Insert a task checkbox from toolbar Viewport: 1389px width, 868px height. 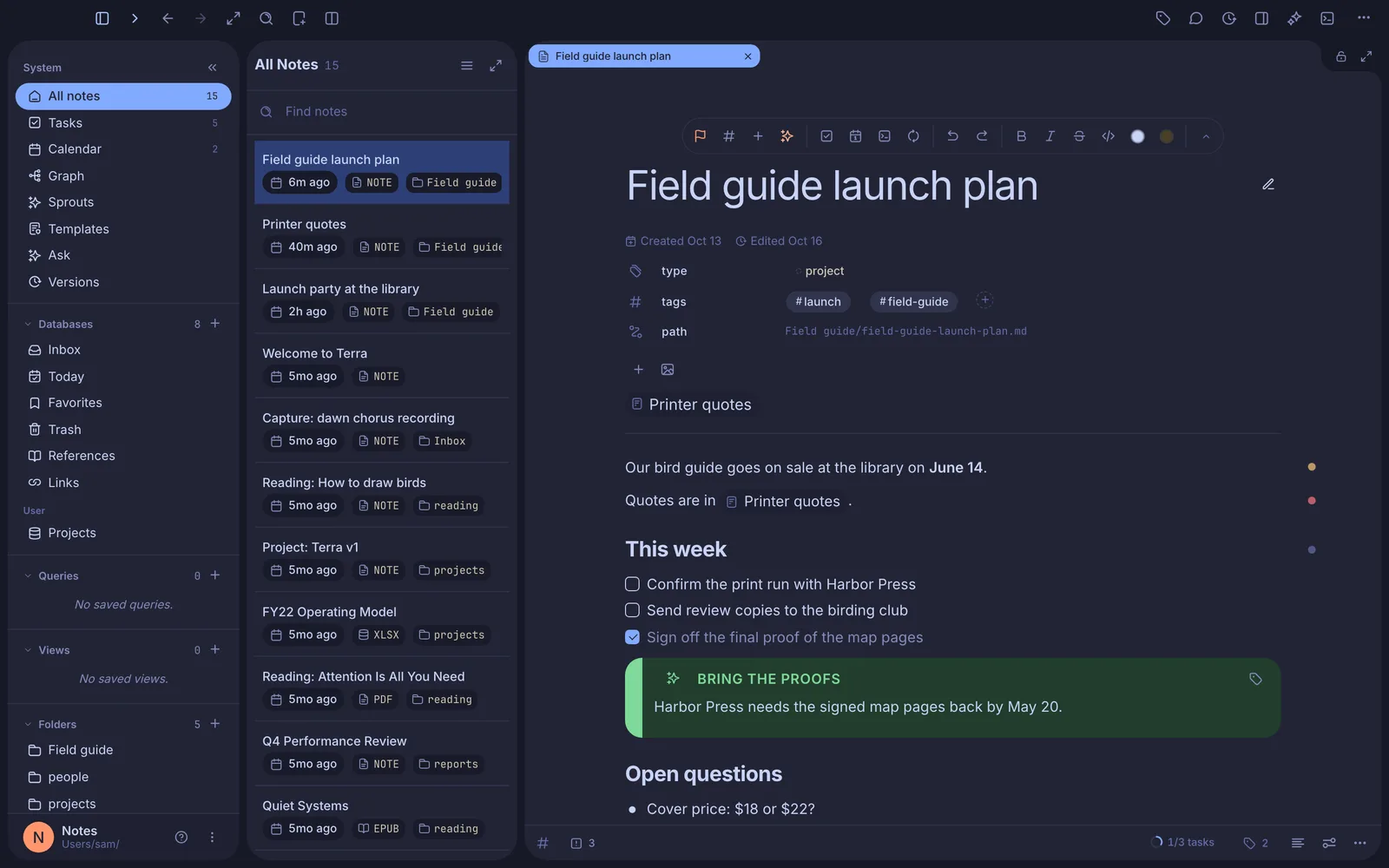point(826,136)
